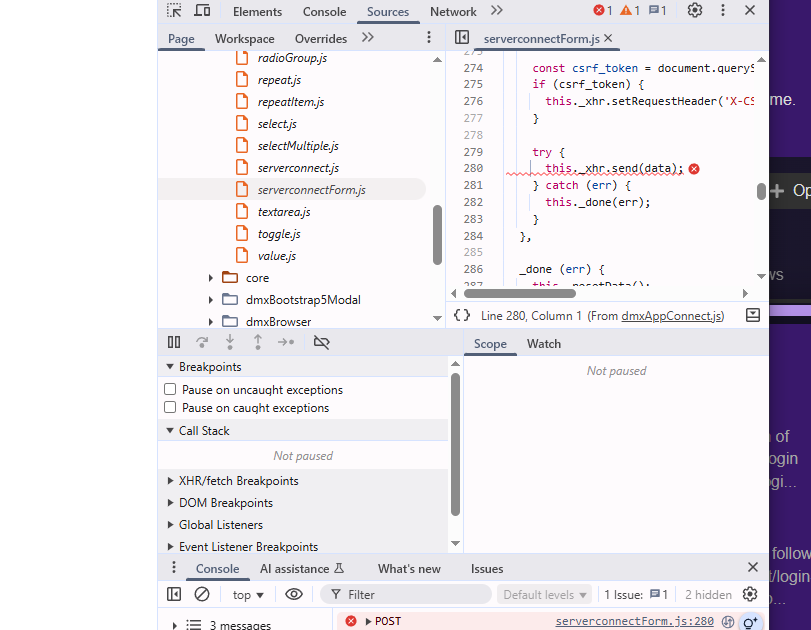Click the pretty print braces icon
The image size is (811, 630).
(461, 315)
